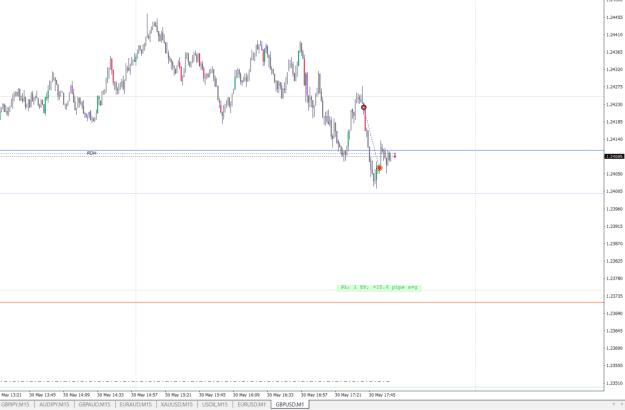Click the 30 May 17:21 time label
625x410 pixels.
pos(348,395)
